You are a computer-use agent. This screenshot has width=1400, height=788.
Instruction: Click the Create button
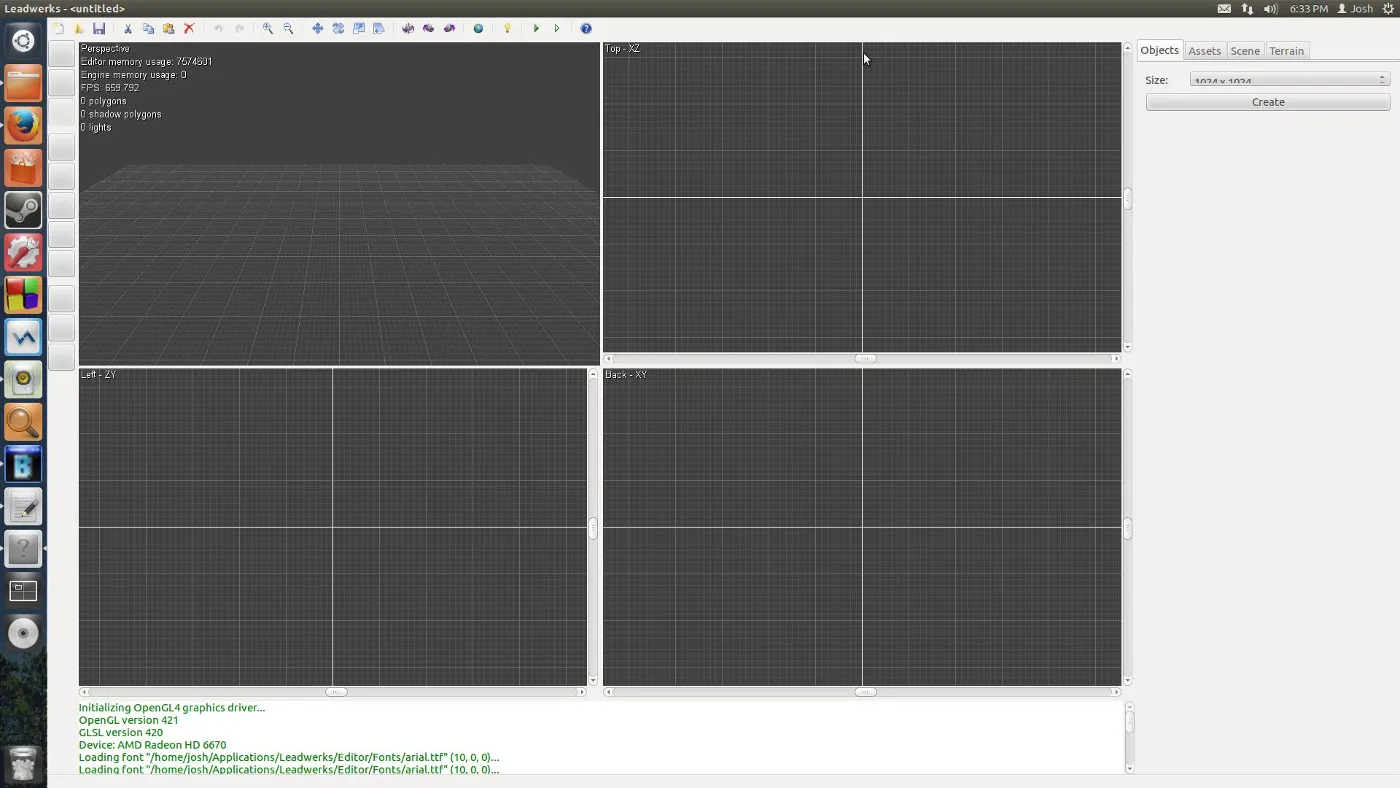pos(1267,102)
